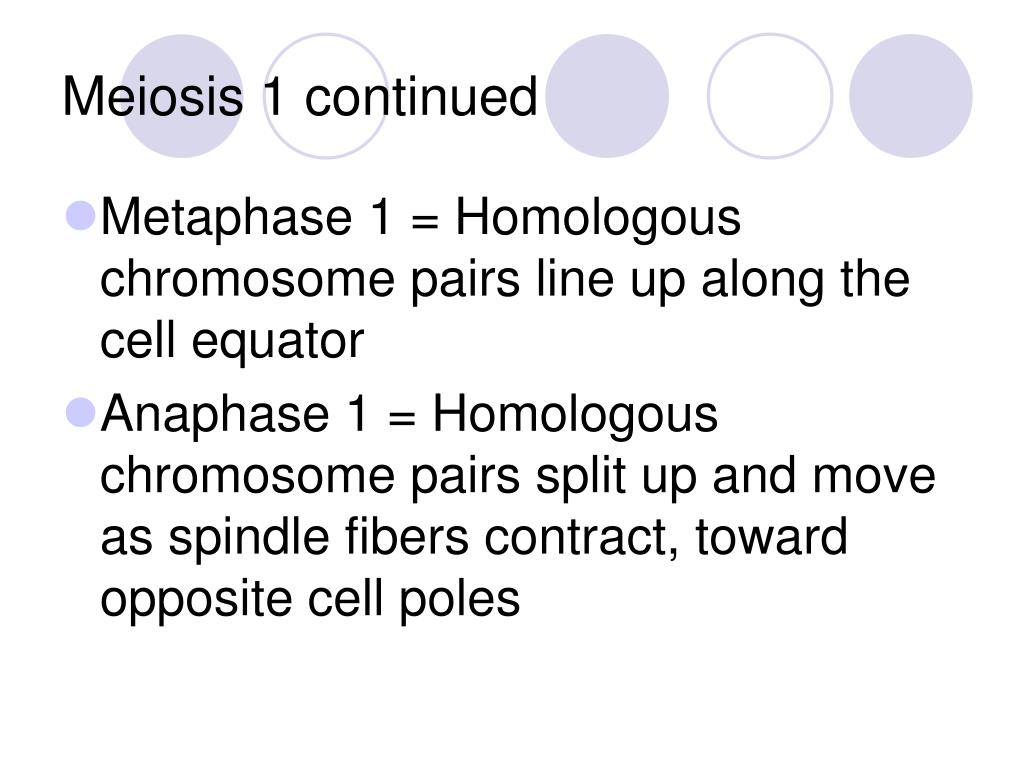This screenshot has height=768, width=1024.
Task: Click the 'Meiosis 1 continued' slide title
Action: (x=300, y=97)
